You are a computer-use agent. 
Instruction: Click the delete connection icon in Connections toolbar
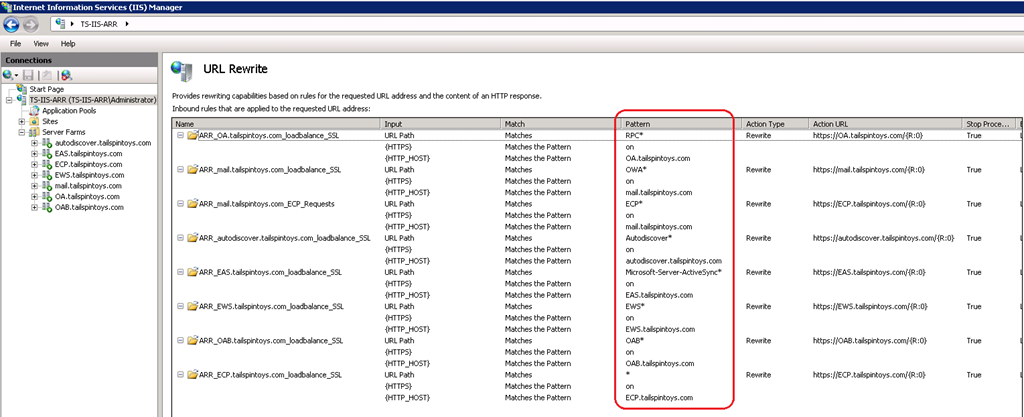pos(66,74)
